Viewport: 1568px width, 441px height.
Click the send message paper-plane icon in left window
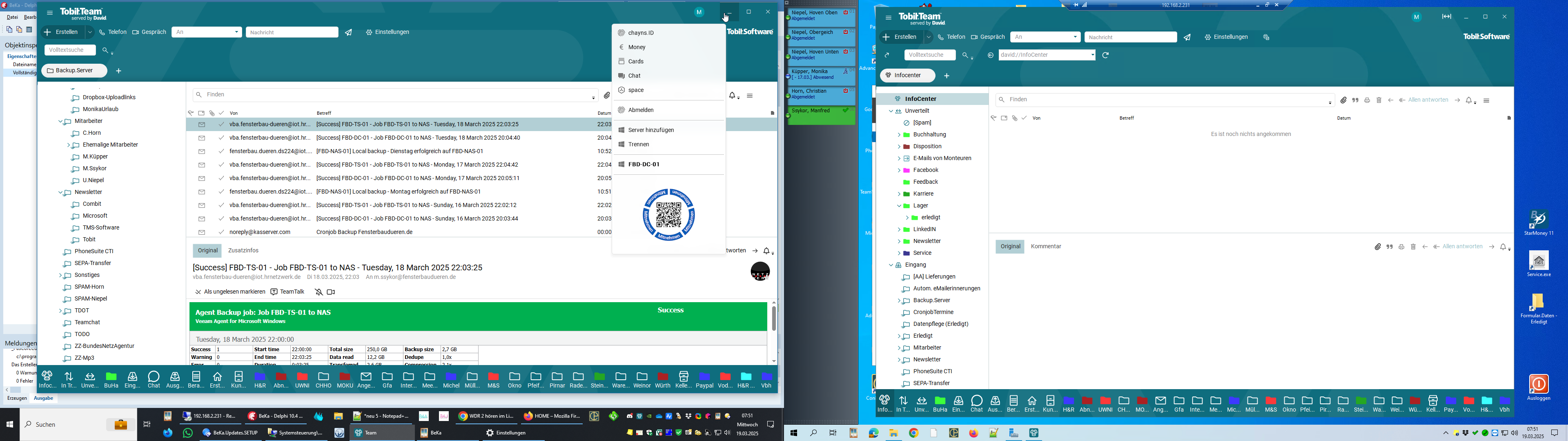coord(349,33)
